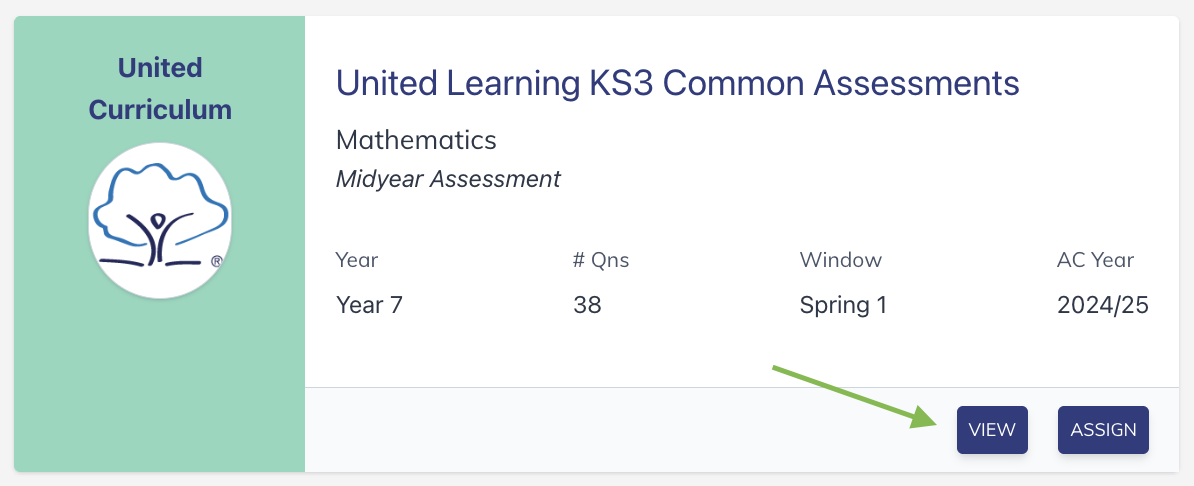Click the Window column label
This screenshot has width=1194, height=486.
[x=840, y=260]
